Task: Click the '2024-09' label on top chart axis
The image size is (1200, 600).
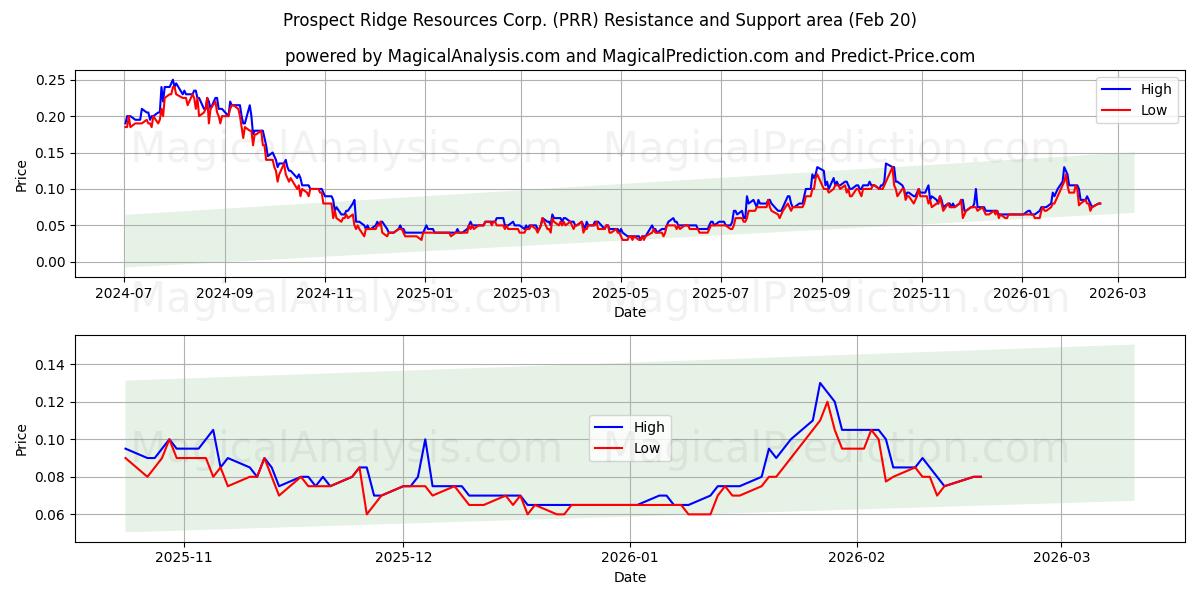Action: tap(224, 295)
